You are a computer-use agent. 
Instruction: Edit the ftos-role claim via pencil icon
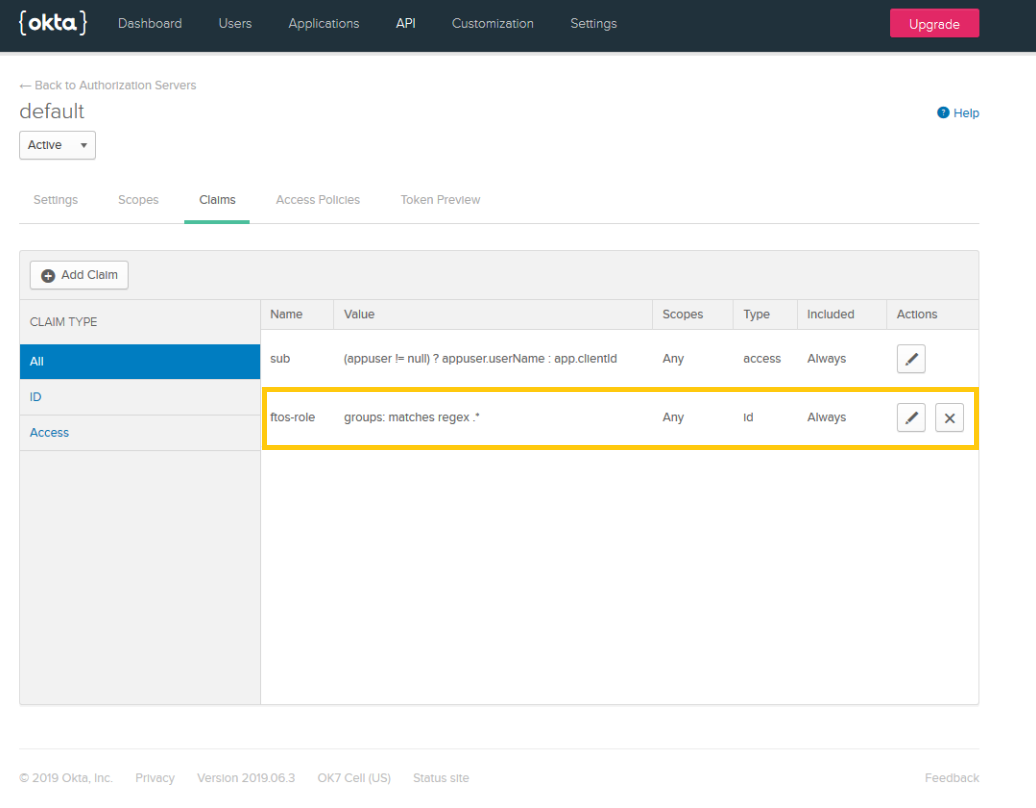(910, 417)
